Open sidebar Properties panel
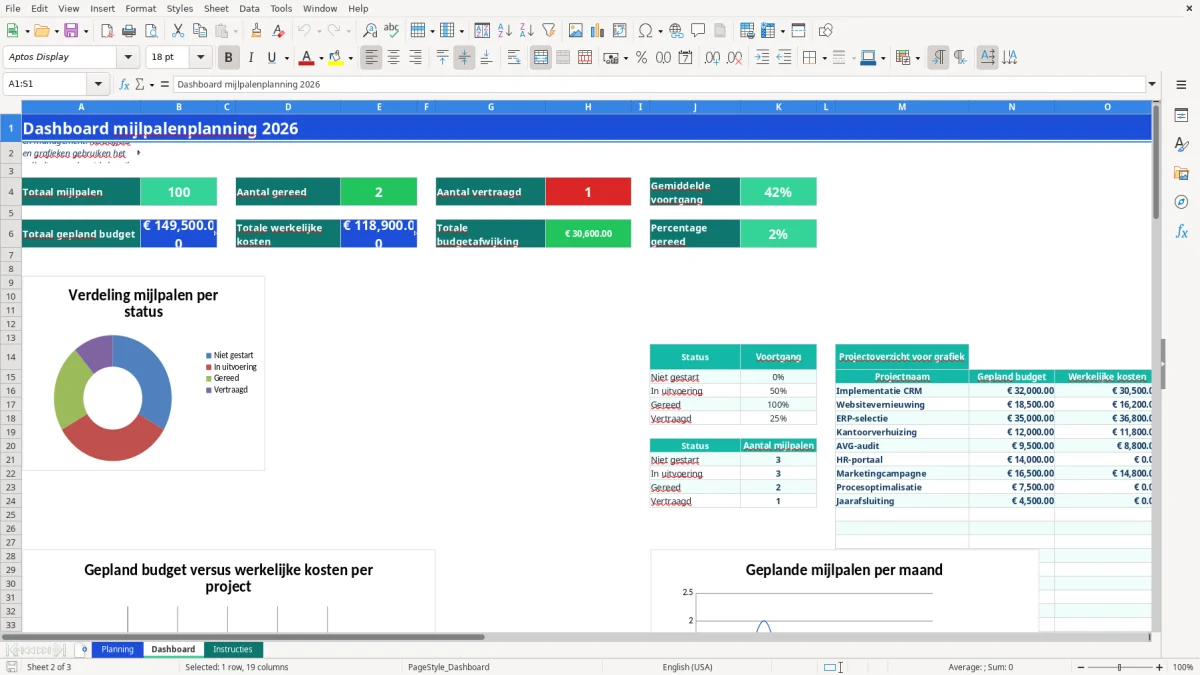This screenshot has height=675, width=1200. pos(1181,115)
